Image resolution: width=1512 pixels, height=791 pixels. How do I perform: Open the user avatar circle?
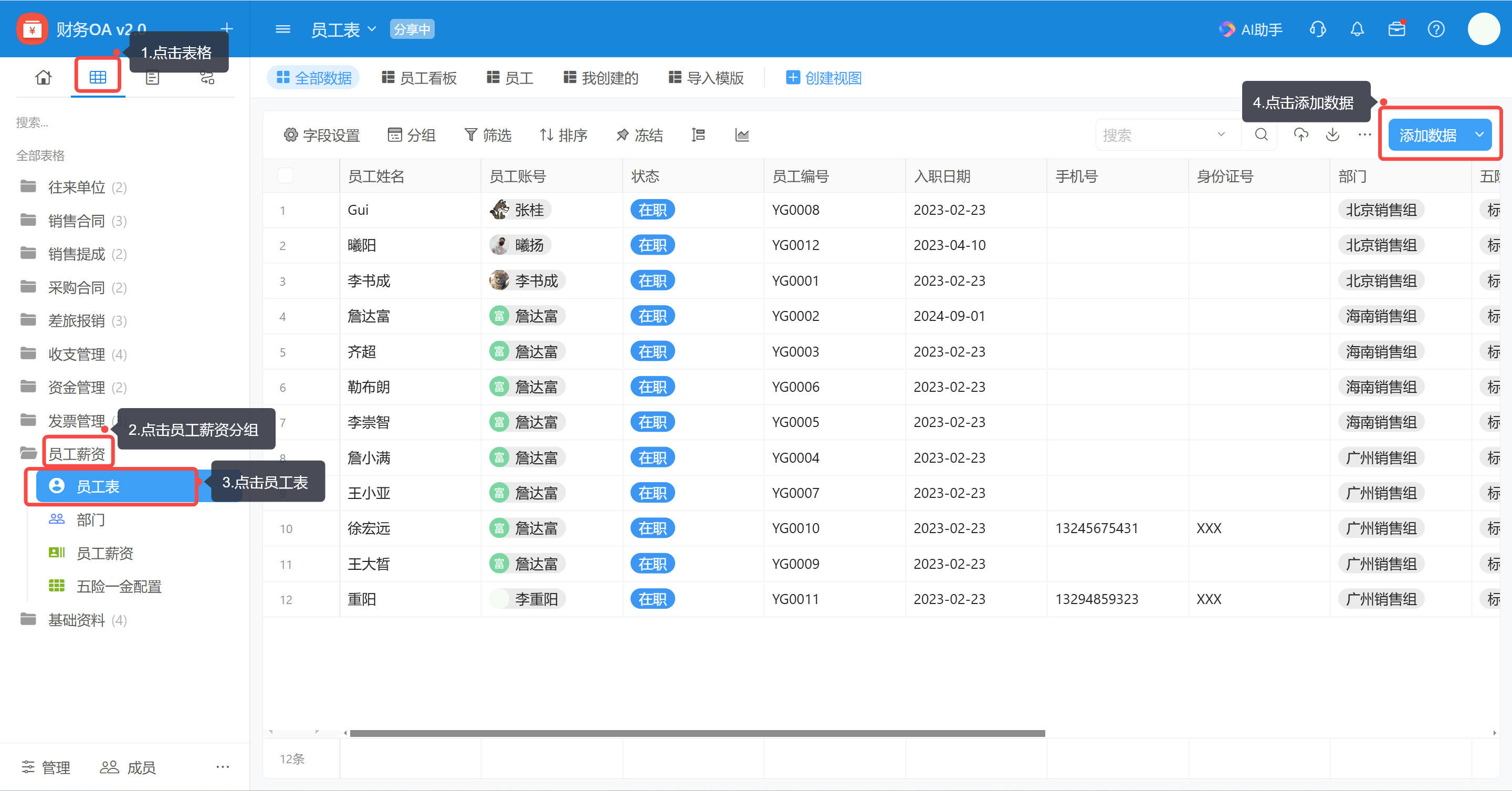click(1484, 29)
